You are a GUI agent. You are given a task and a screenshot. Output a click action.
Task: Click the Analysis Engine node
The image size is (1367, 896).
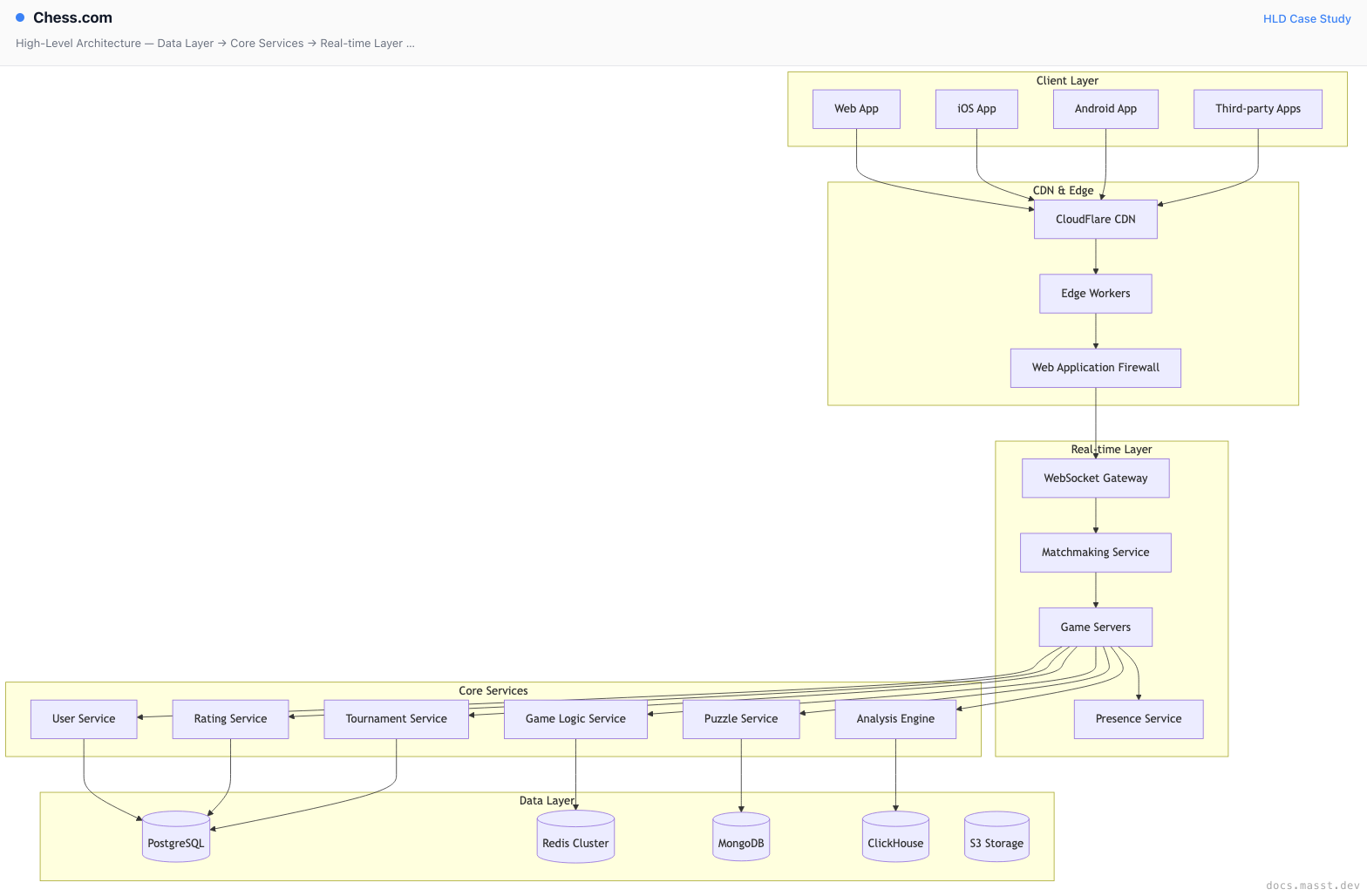tap(895, 719)
